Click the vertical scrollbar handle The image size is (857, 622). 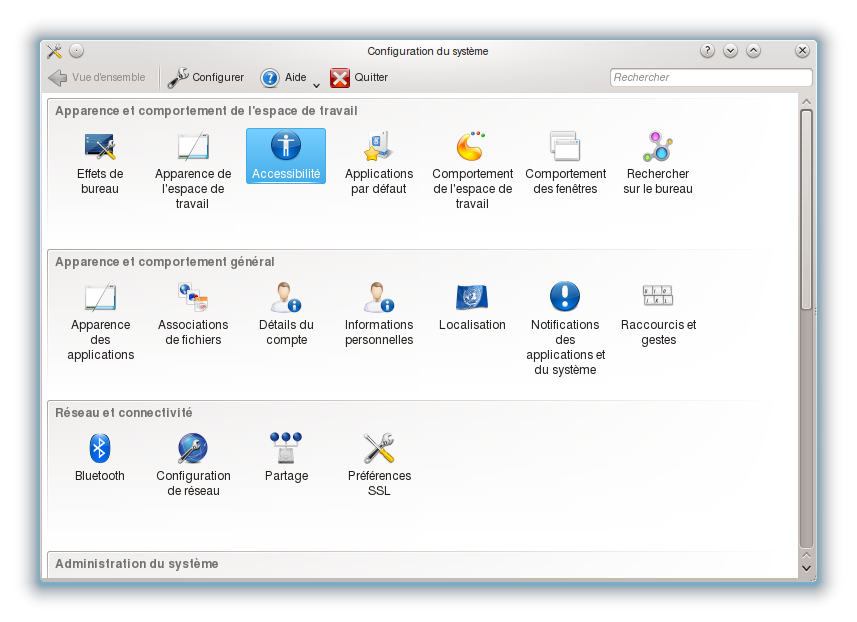[x=806, y=210]
